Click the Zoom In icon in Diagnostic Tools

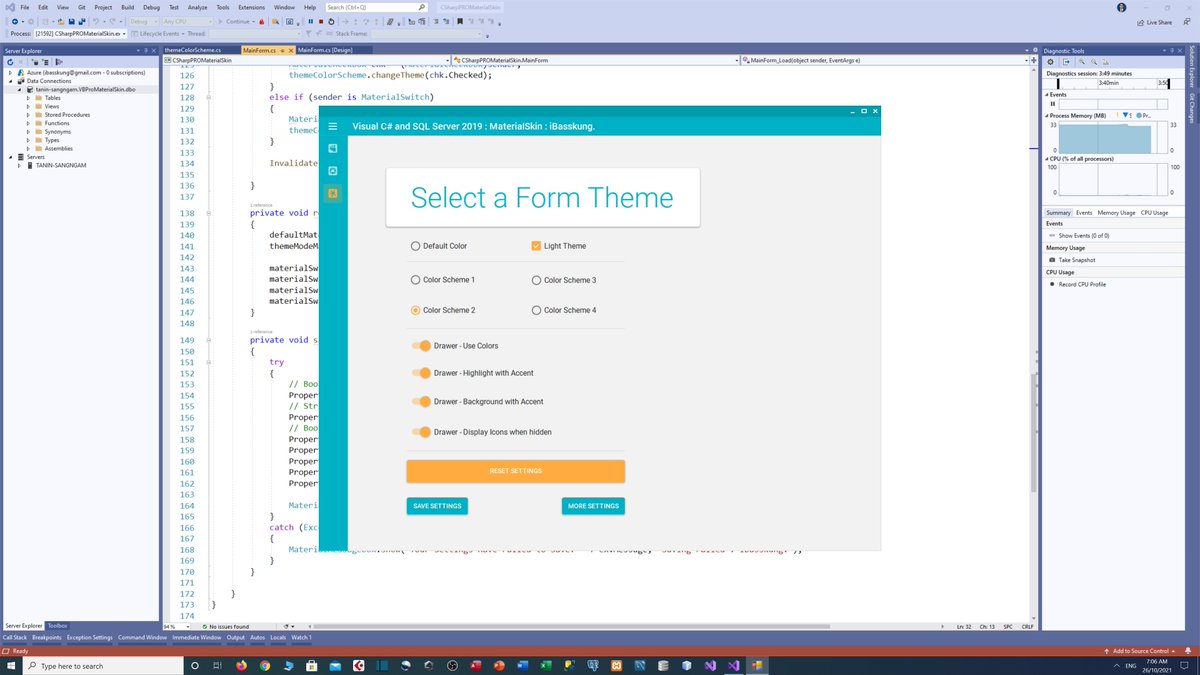point(1082,62)
